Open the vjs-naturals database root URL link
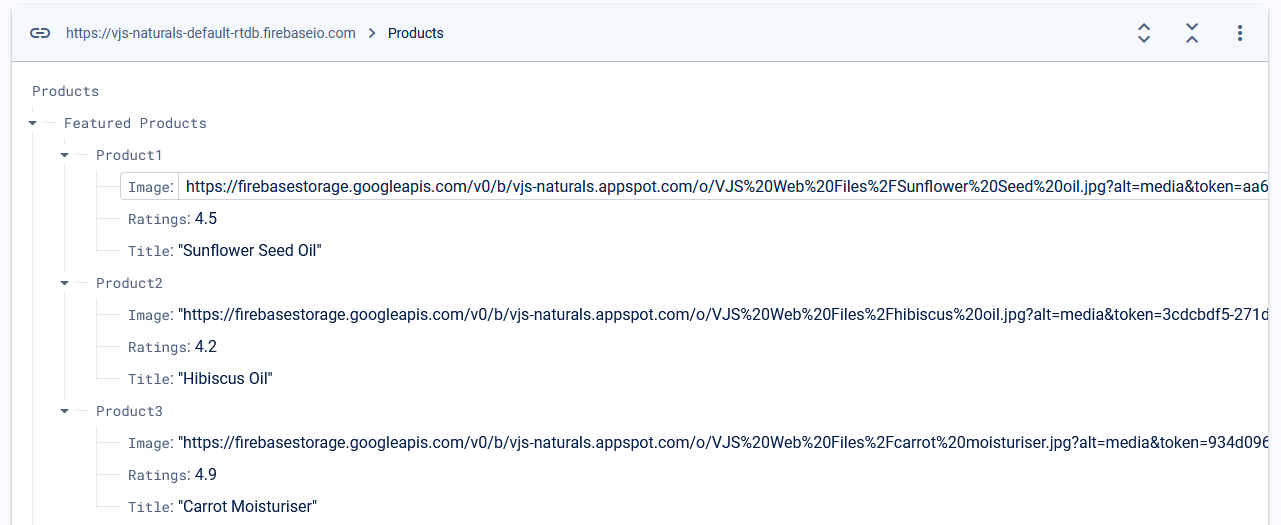This screenshot has height=525, width=1281. [x=211, y=33]
